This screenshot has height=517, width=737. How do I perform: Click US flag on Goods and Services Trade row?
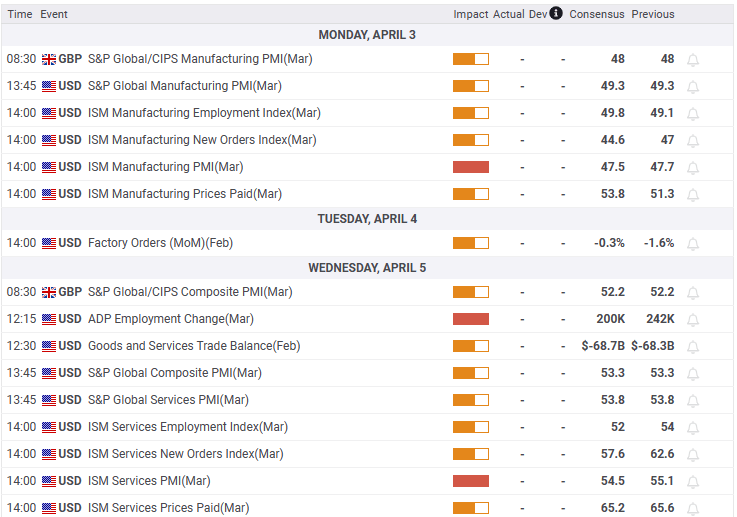[49, 346]
